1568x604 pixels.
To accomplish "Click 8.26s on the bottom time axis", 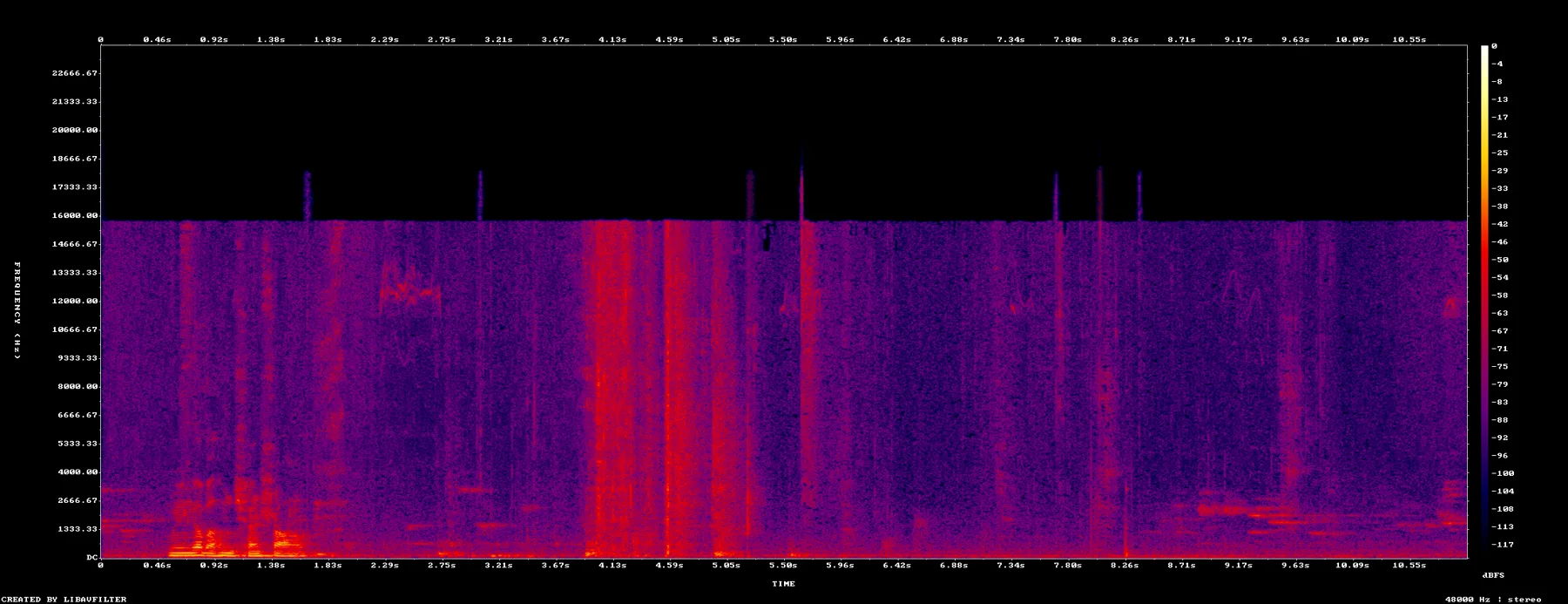I will click(1125, 566).
